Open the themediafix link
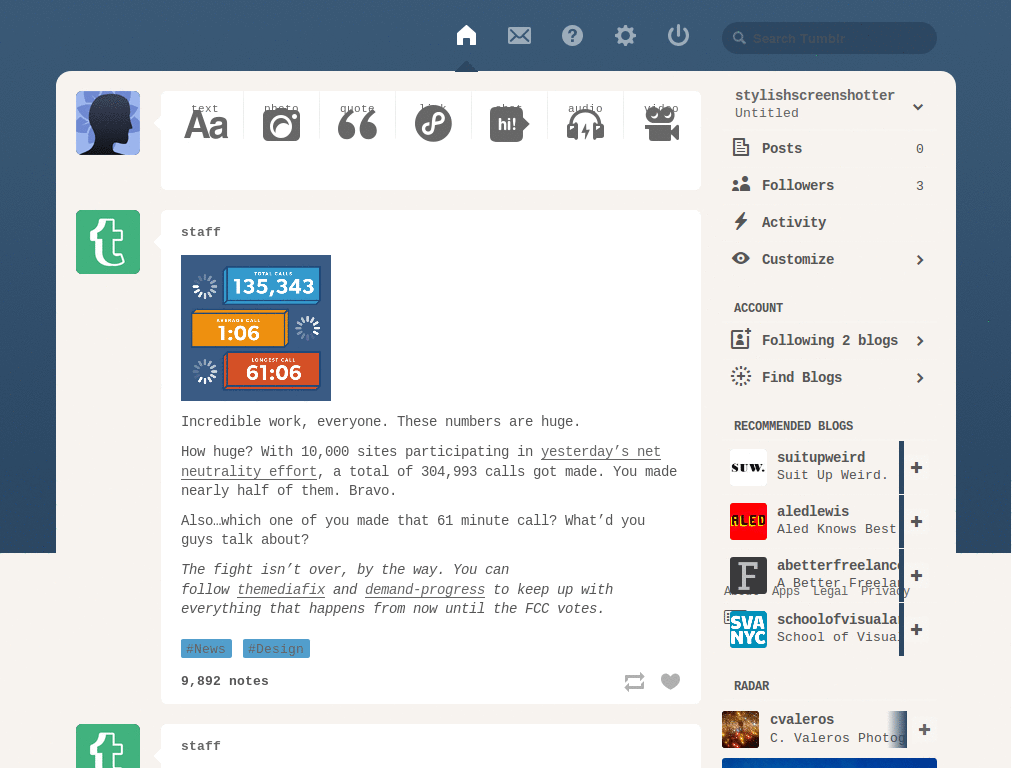The width and height of the screenshot is (1024, 768). [281, 589]
